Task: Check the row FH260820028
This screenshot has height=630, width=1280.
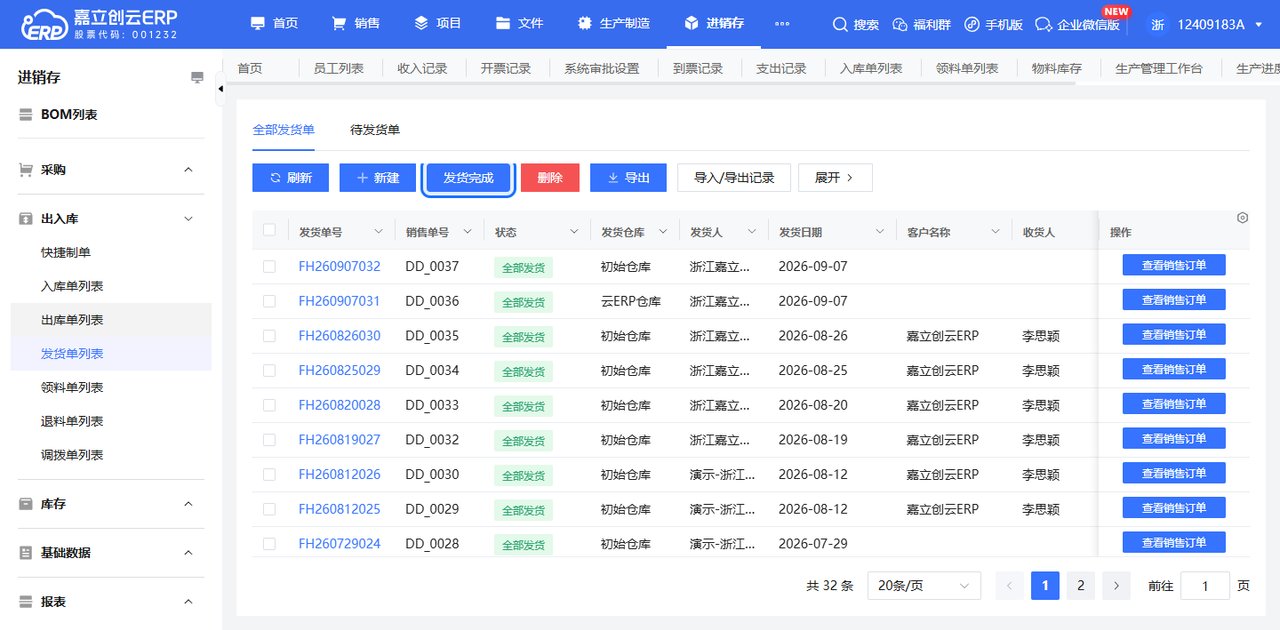Action: [x=269, y=405]
